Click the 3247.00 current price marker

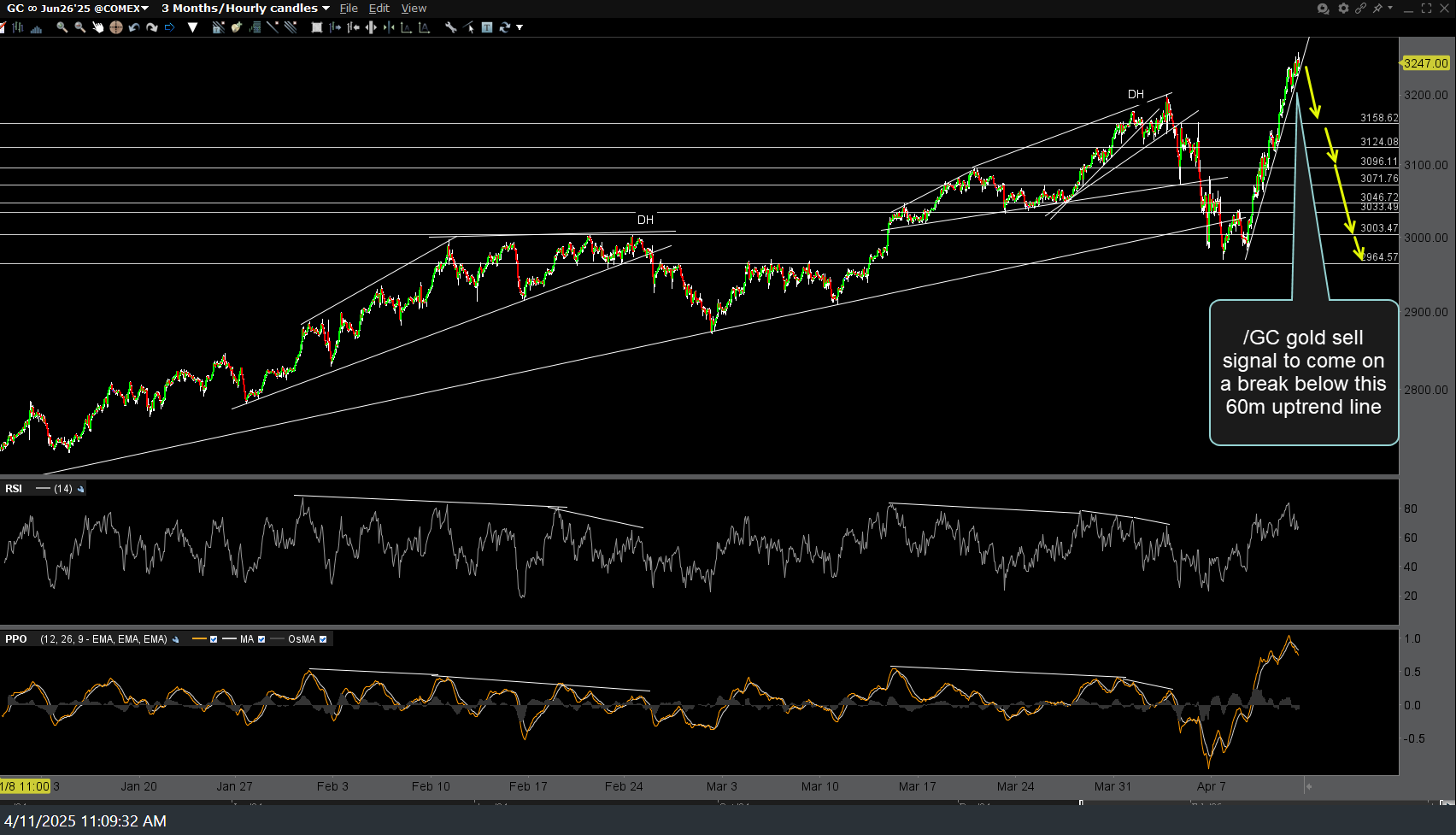point(1425,63)
